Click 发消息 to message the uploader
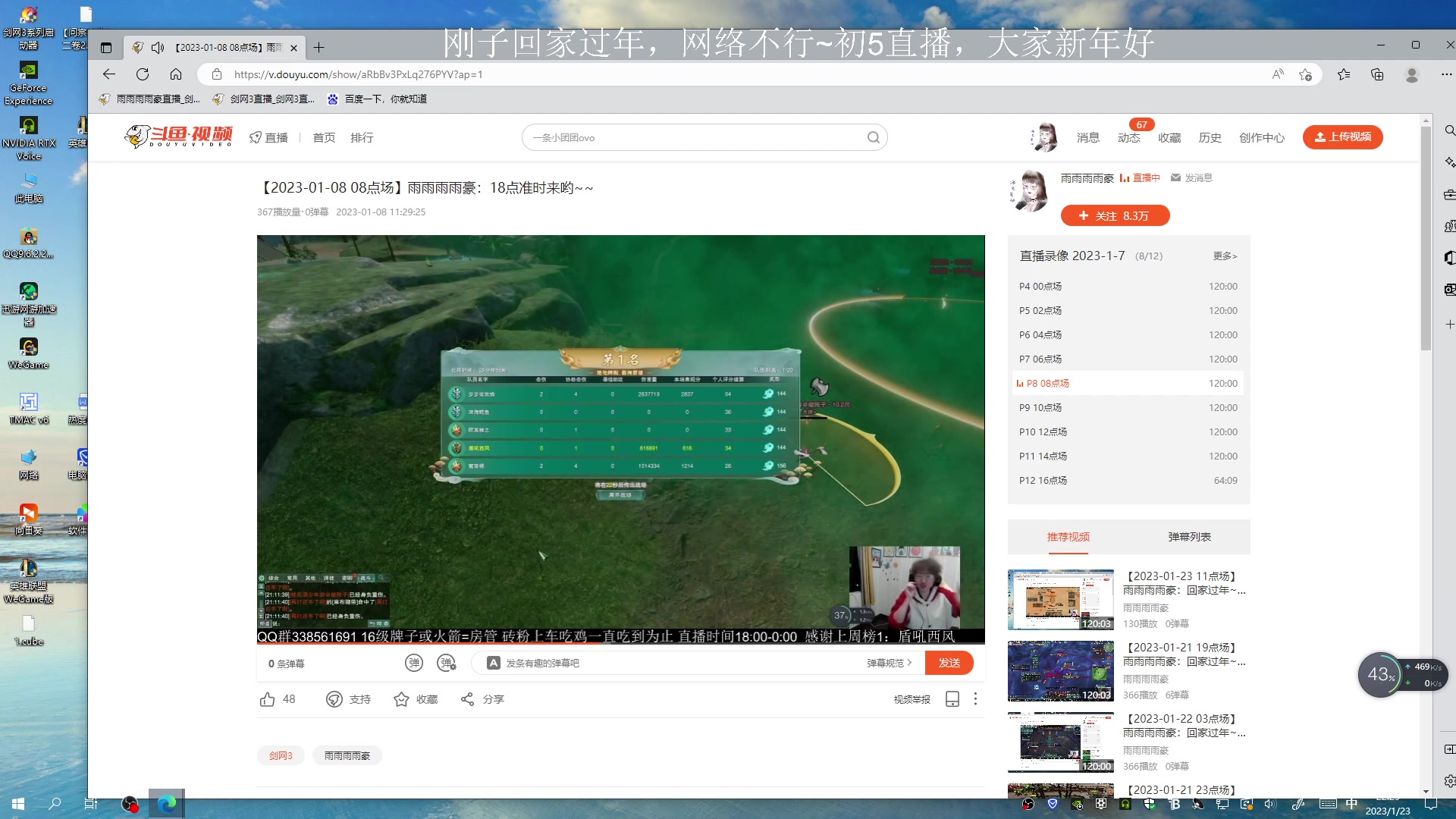 1192,177
